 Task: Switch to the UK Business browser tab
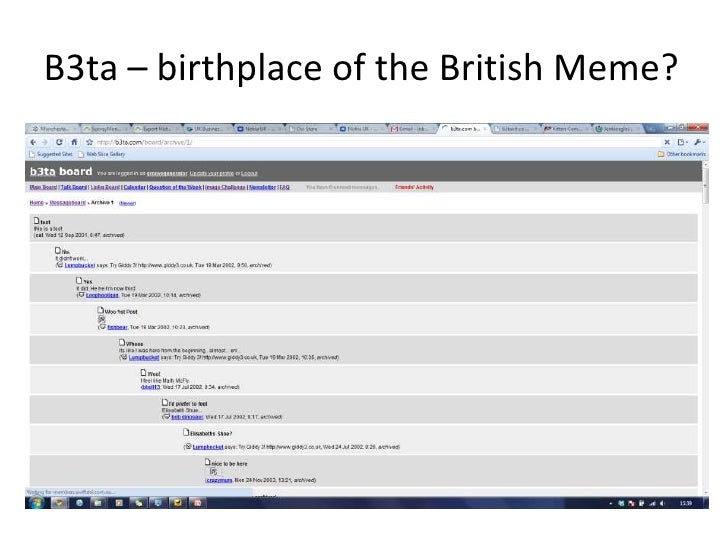tap(207, 129)
